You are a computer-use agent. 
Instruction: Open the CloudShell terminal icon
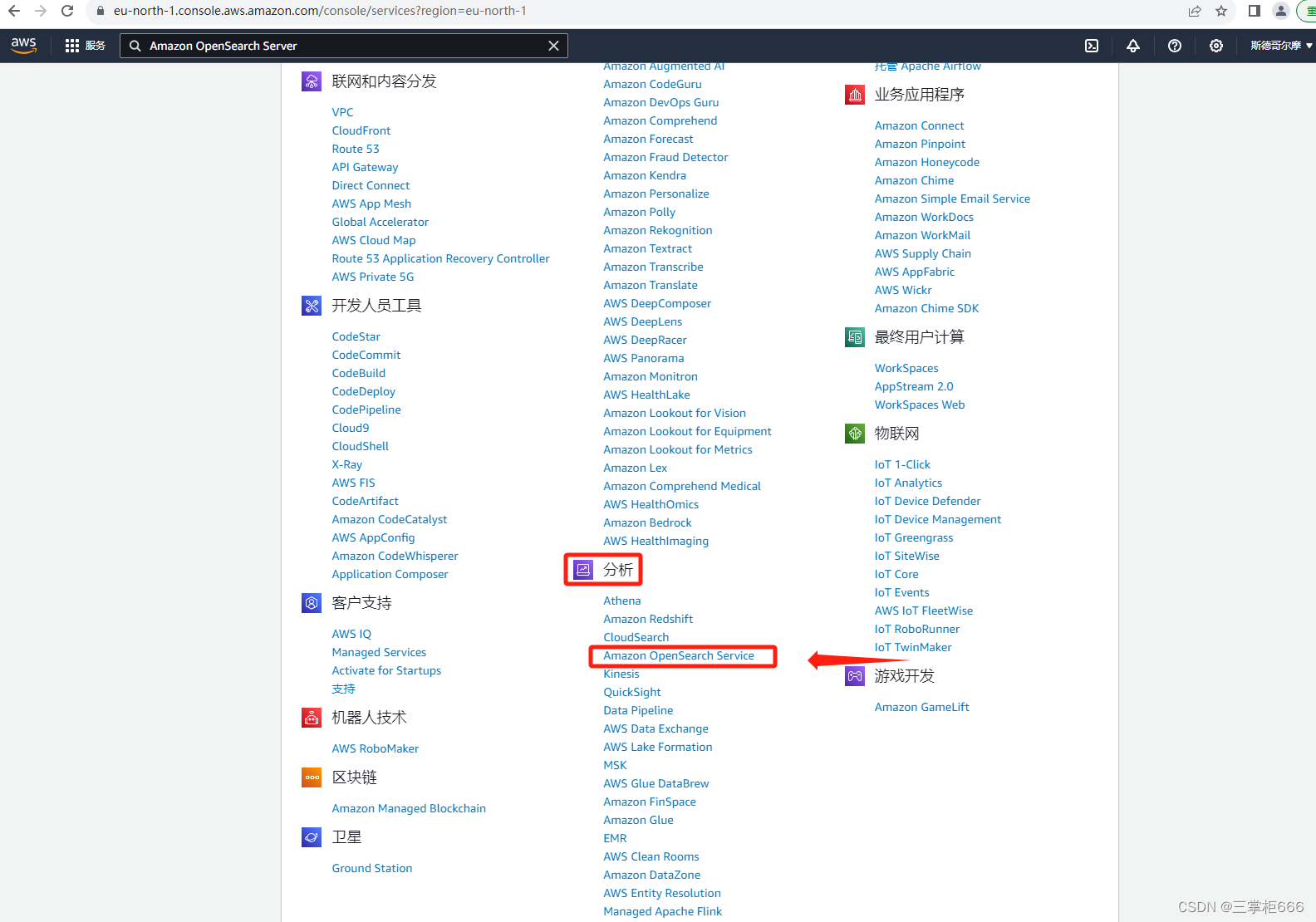(x=1092, y=46)
